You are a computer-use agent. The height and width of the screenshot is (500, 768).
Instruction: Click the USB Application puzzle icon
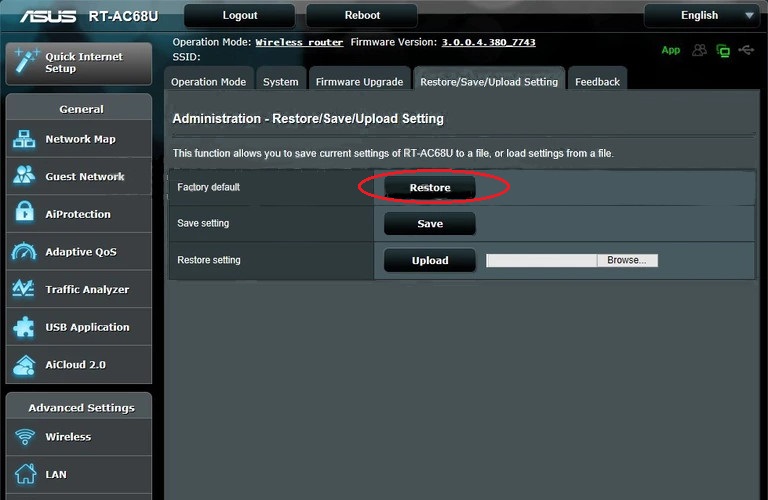24,327
